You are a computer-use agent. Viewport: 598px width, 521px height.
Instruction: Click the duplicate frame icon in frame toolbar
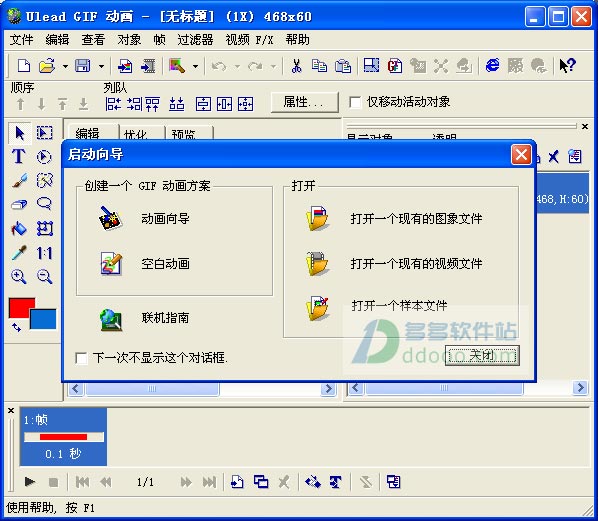point(261,482)
